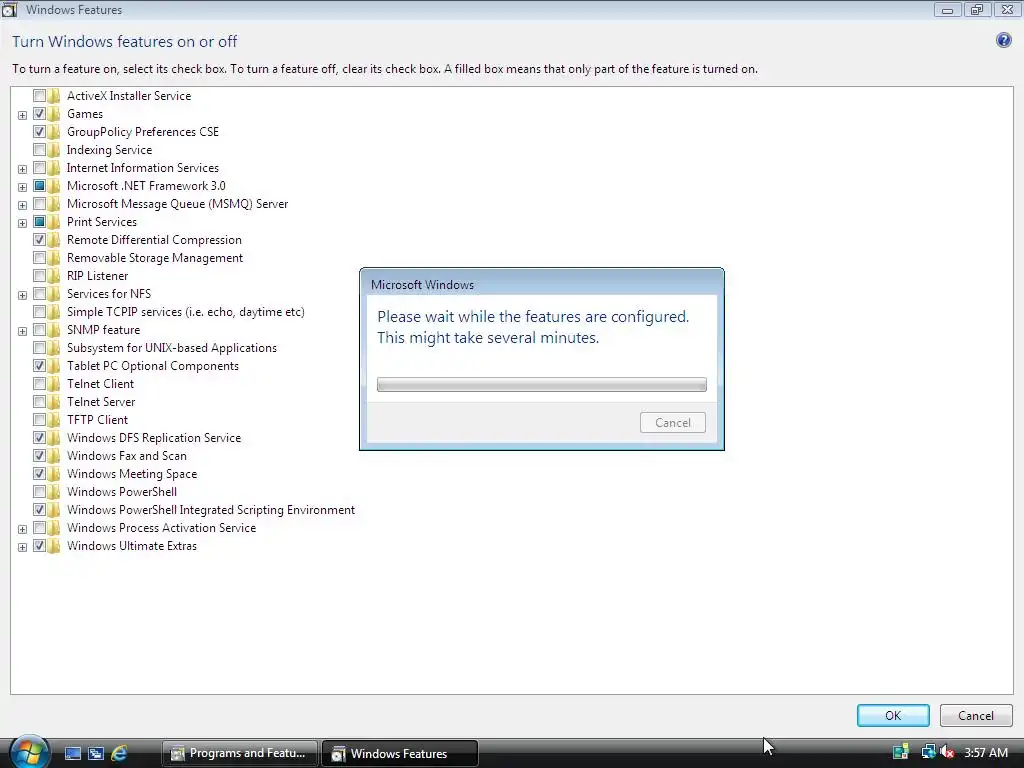Click the feature configuration progress bar

pyautogui.click(x=541, y=385)
